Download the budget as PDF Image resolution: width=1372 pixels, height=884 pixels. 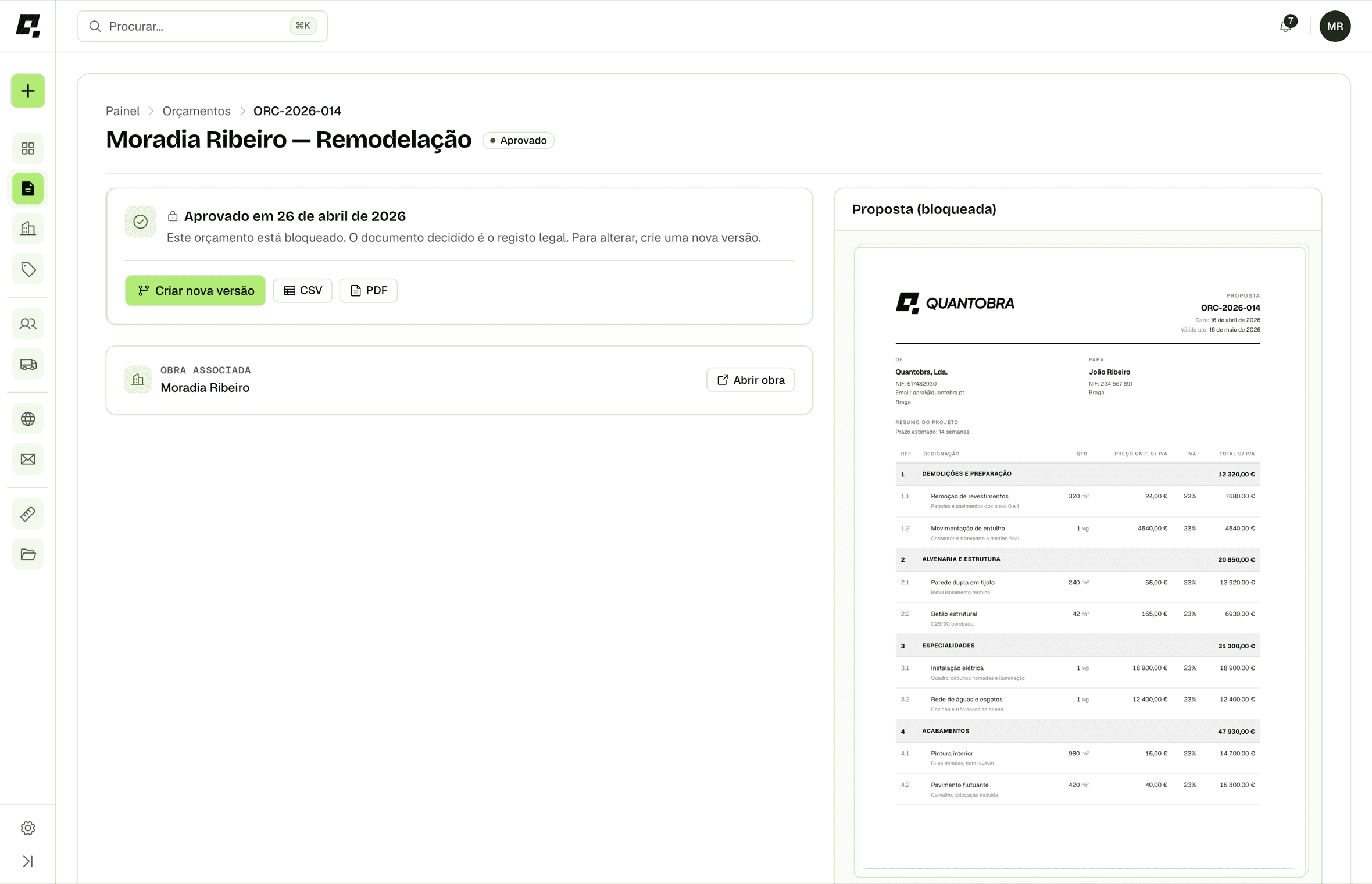pos(369,291)
